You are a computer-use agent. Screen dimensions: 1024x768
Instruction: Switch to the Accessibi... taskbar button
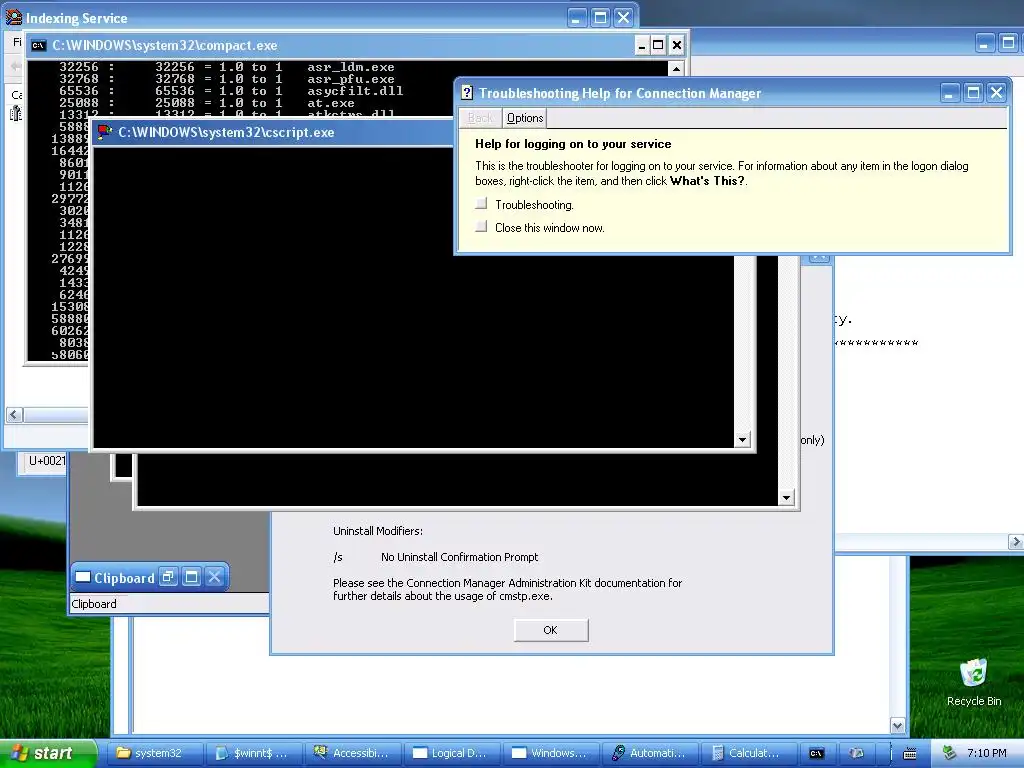tap(353, 753)
